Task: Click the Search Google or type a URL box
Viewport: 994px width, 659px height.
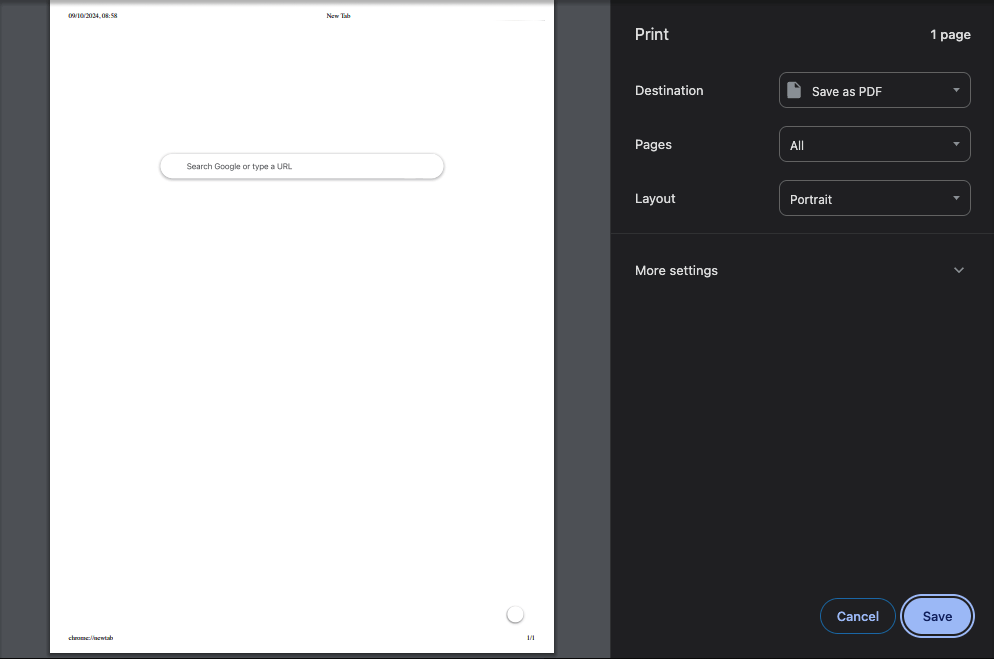Action: click(x=302, y=166)
